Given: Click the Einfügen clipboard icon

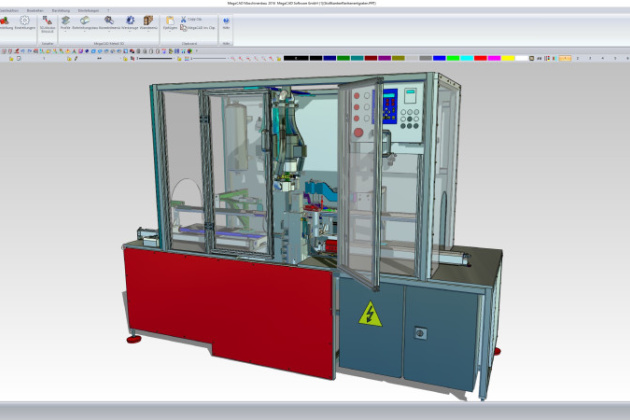Looking at the screenshot, I should (171, 21).
